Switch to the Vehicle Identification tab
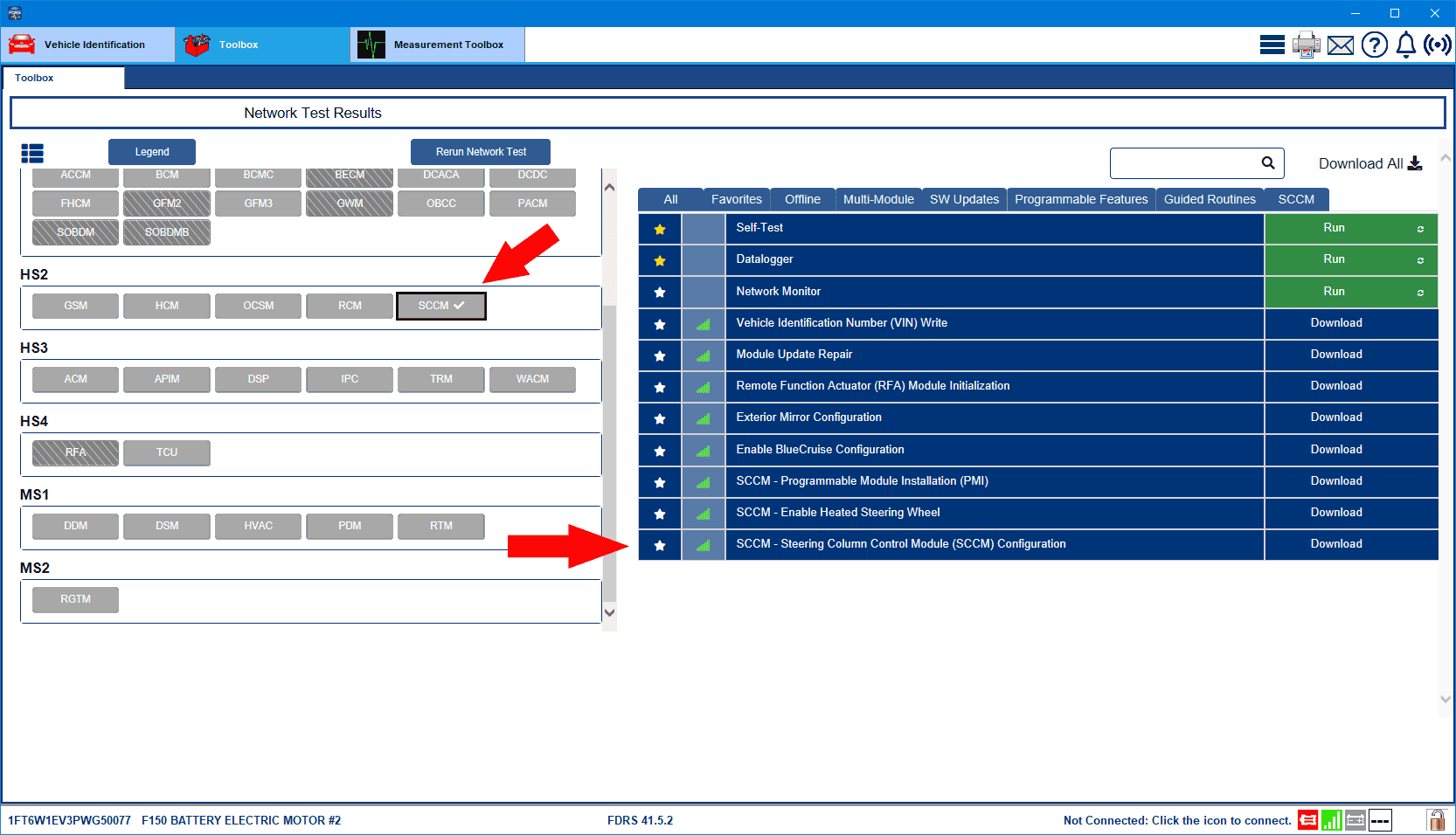Viewport: 1456px width, 835px height. coord(87,45)
